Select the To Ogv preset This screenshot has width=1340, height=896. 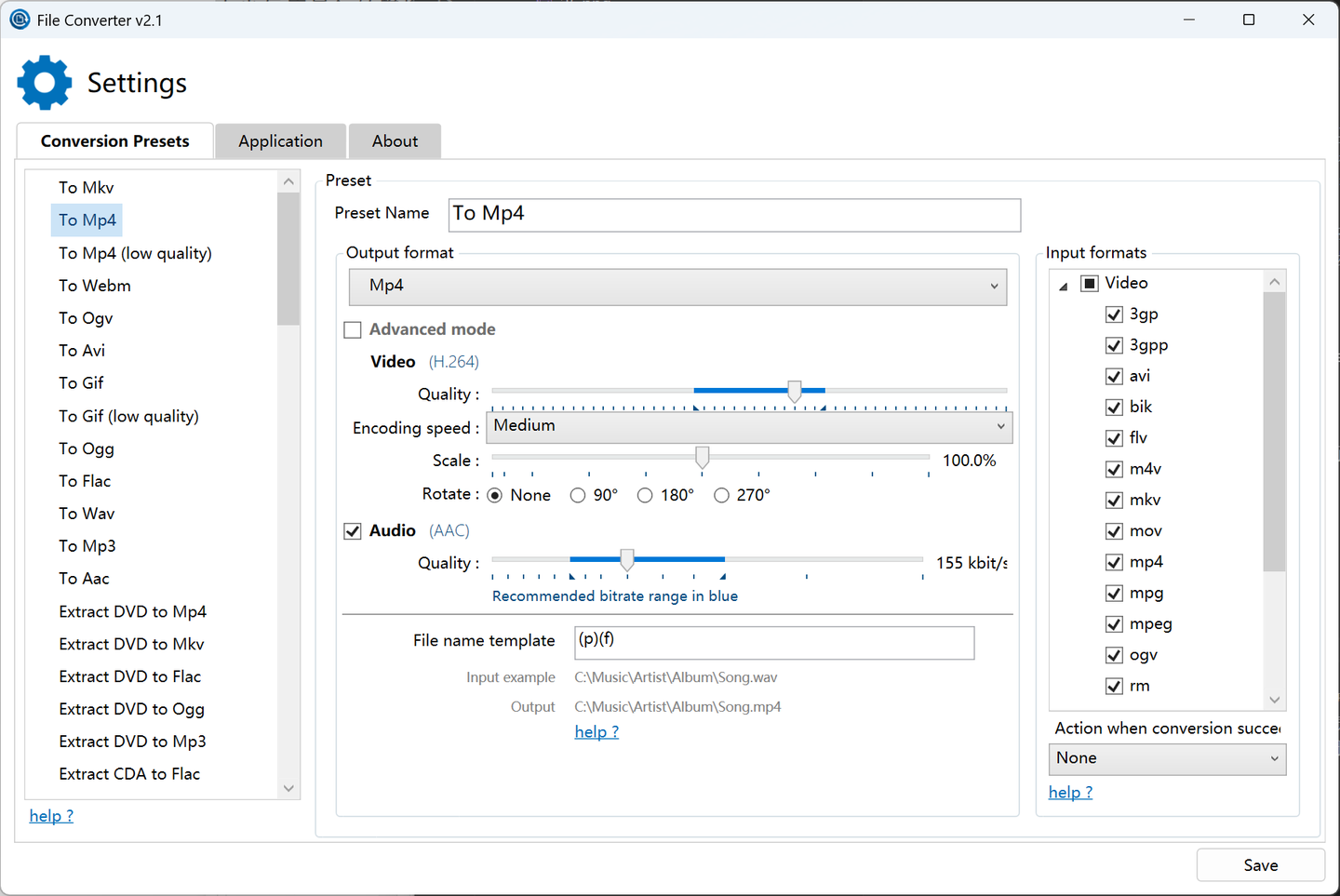tap(86, 318)
